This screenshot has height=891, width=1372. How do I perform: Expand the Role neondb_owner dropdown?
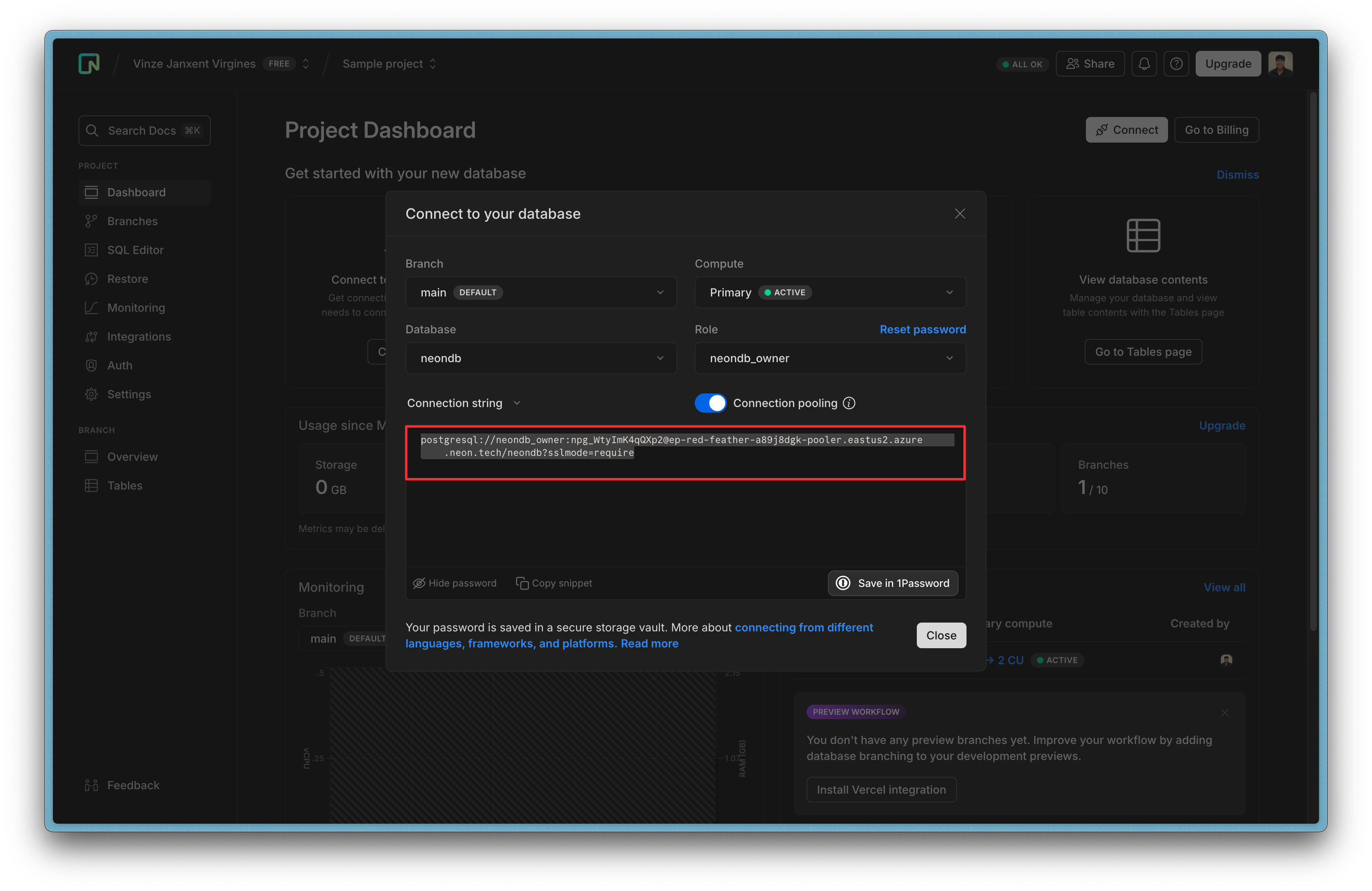pyautogui.click(x=829, y=358)
